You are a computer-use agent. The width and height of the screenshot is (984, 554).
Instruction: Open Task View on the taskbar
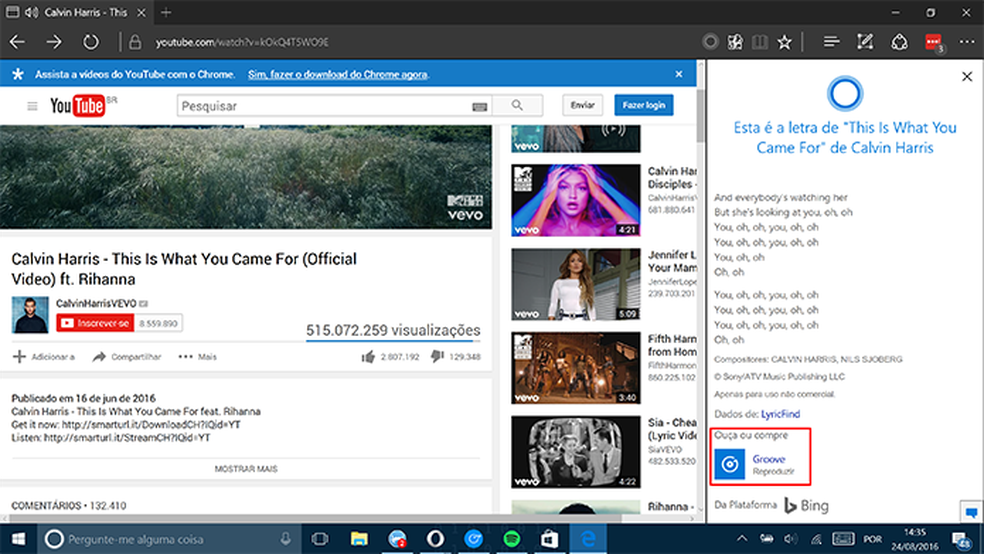(x=320, y=539)
